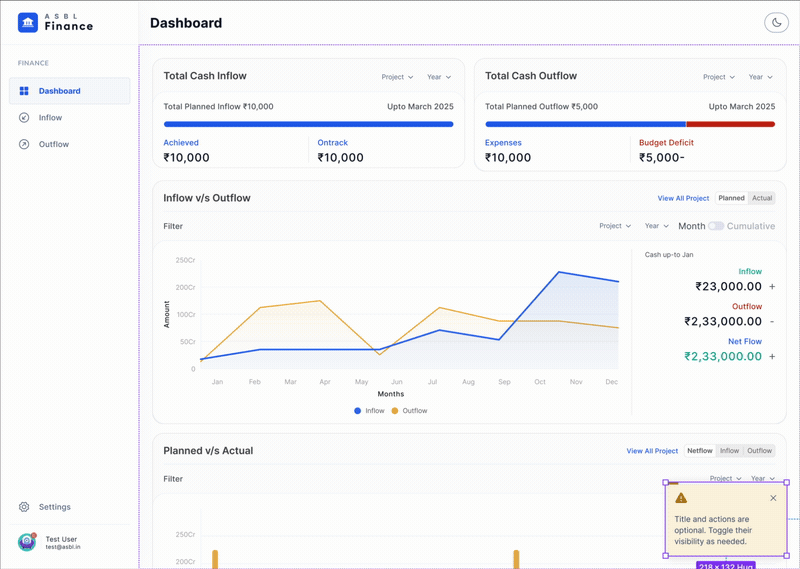Click the Dashboard grid icon in sidebar
800x569 pixels.
(x=24, y=91)
